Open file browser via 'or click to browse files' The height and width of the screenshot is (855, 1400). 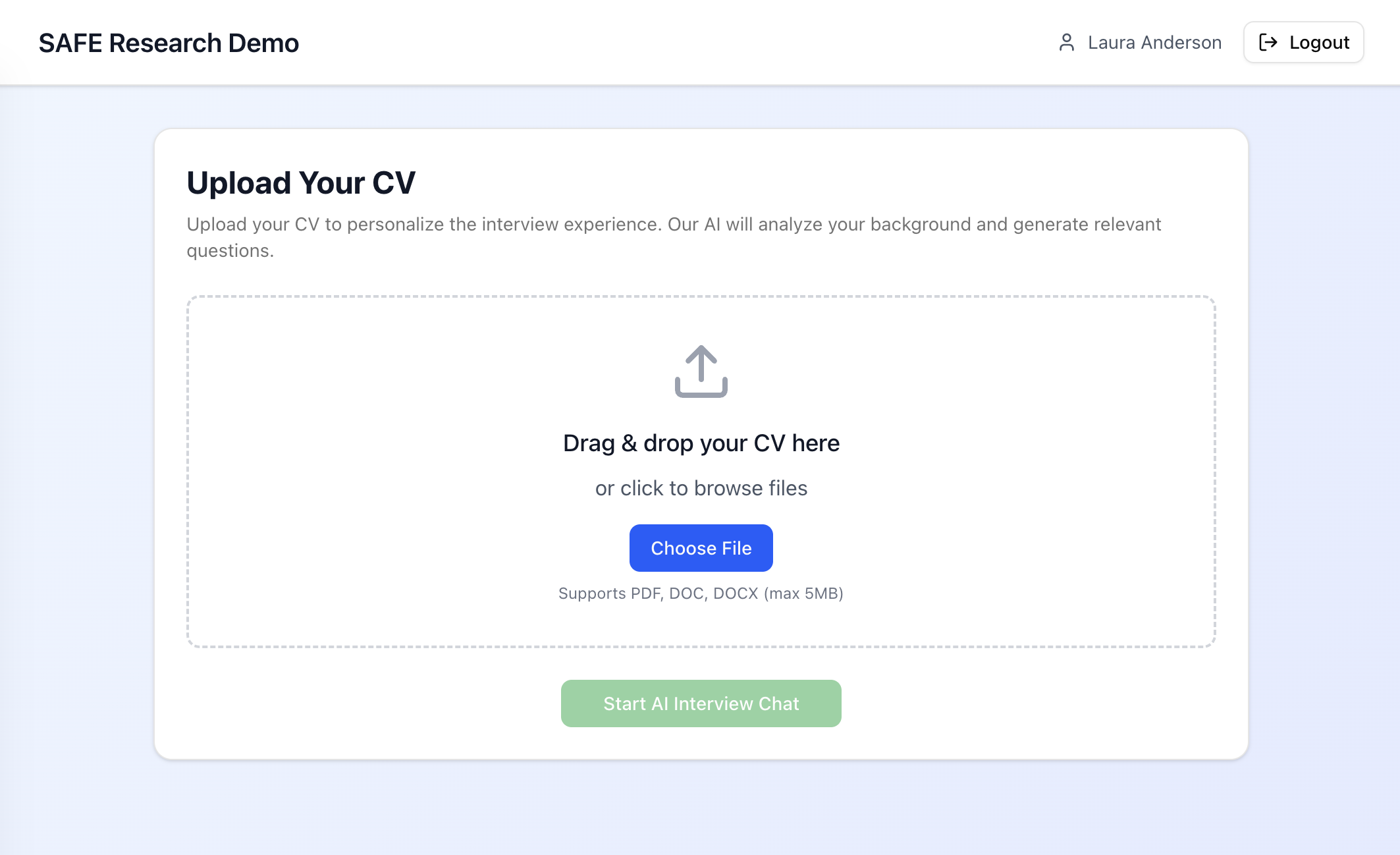701,487
